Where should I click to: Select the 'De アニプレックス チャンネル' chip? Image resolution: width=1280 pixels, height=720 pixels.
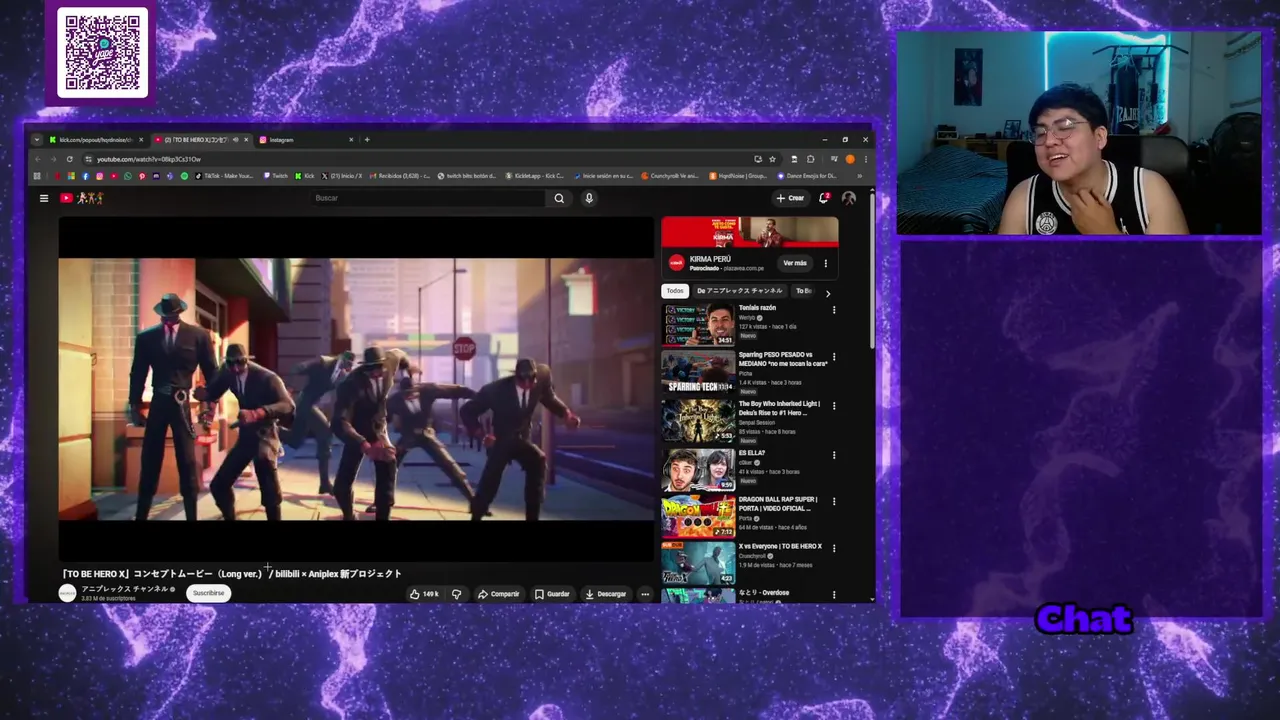pos(740,291)
